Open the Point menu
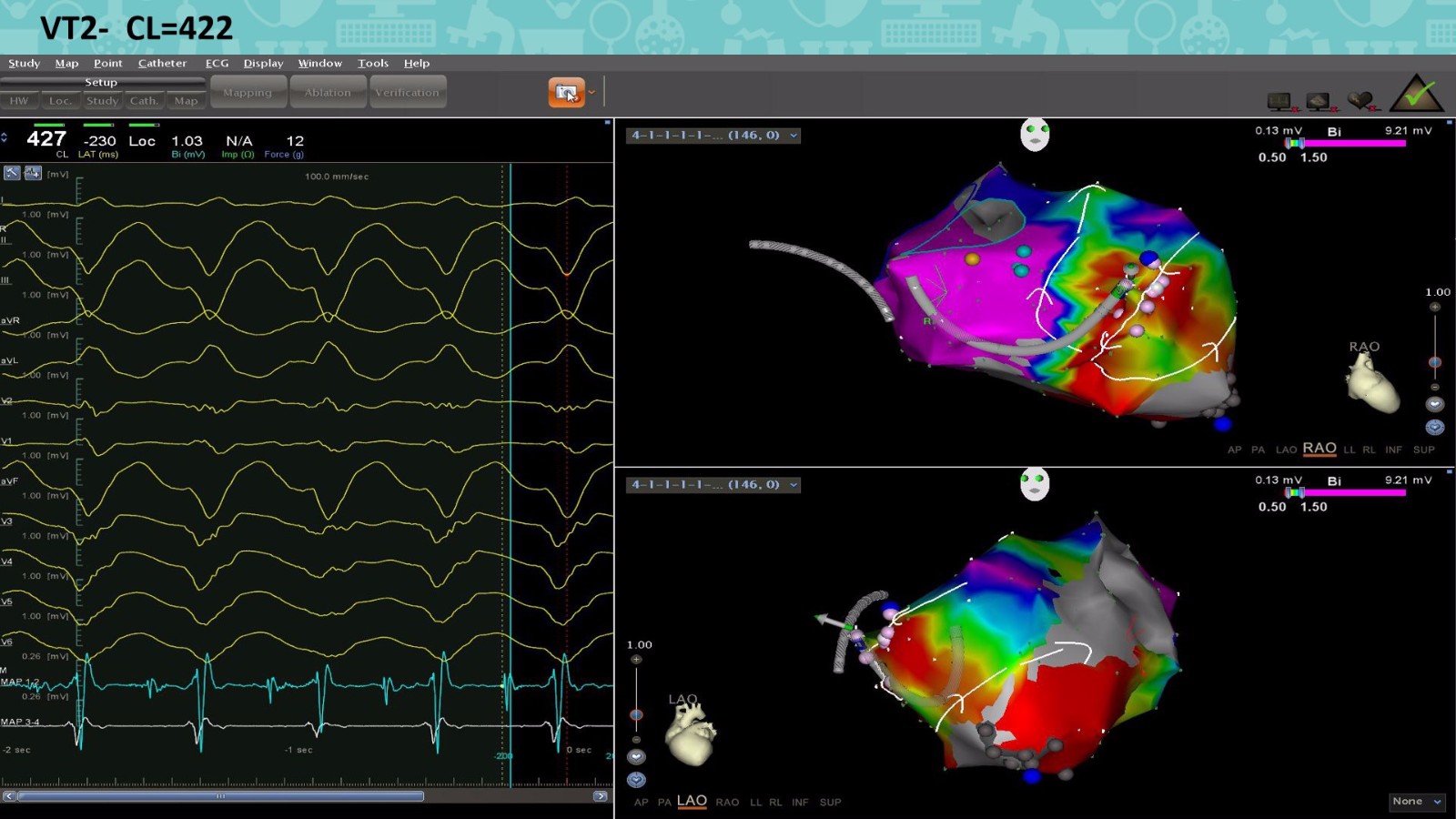The width and height of the screenshot is (1456, 819). click(x=107, y=63)
